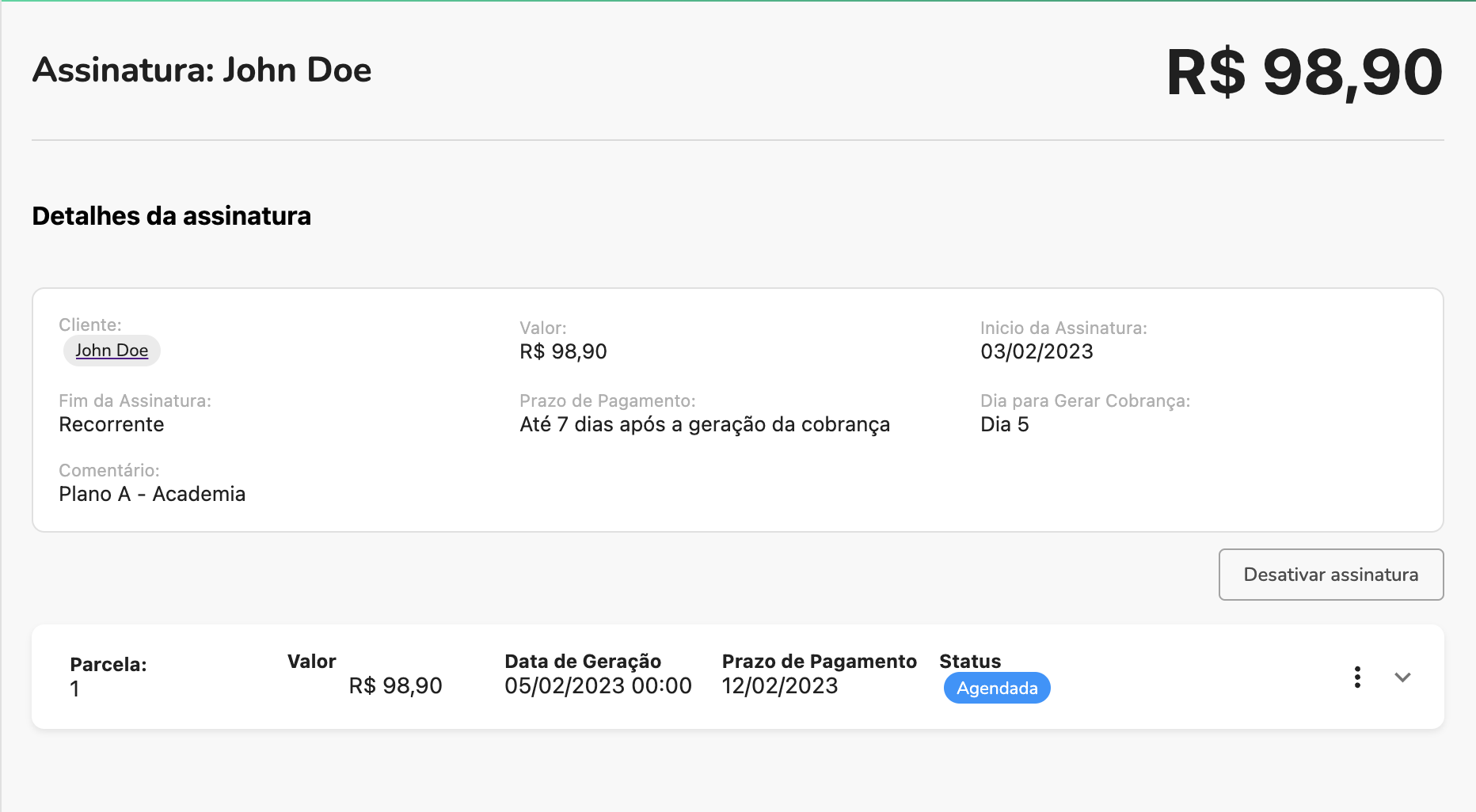The image size is (1476, 812).
Task: Select the installment row's R$ 98,90 value
Action: click(395, 685)
